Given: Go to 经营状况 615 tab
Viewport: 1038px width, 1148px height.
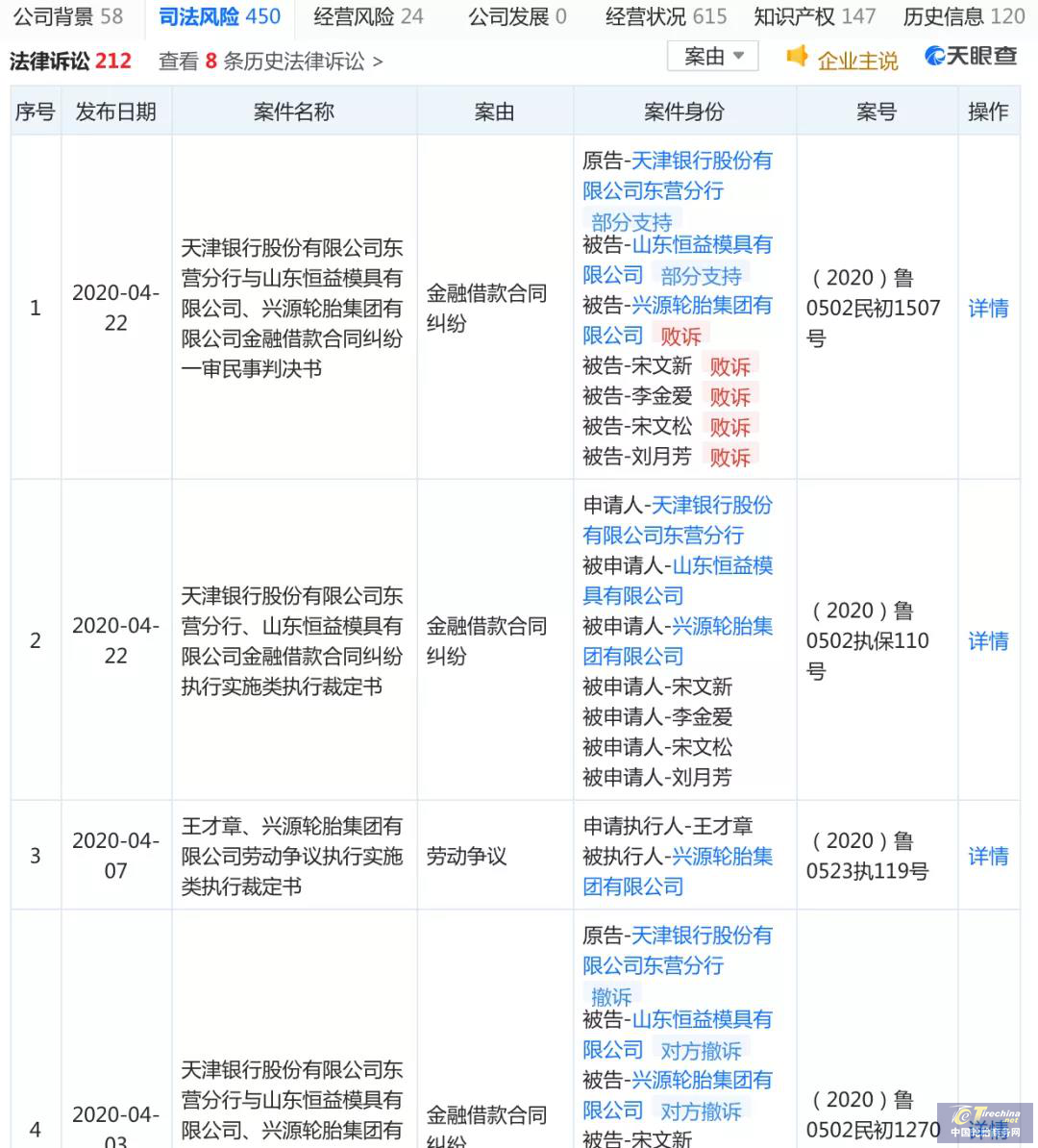Looking at the screenshot, I should 666,16.
